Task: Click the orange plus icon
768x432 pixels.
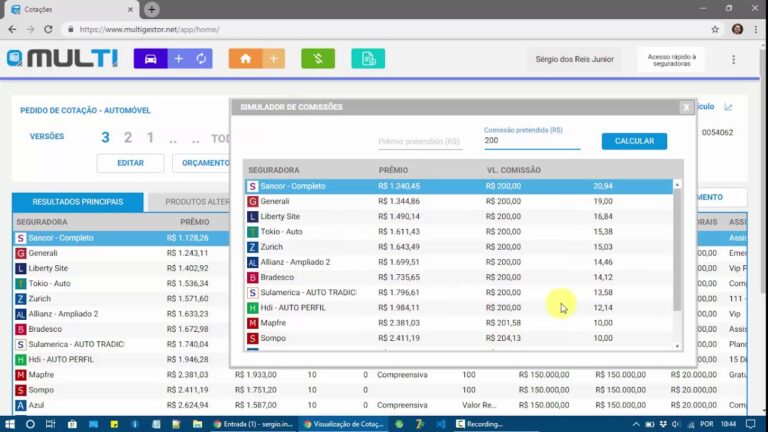Action: (274, 59)
